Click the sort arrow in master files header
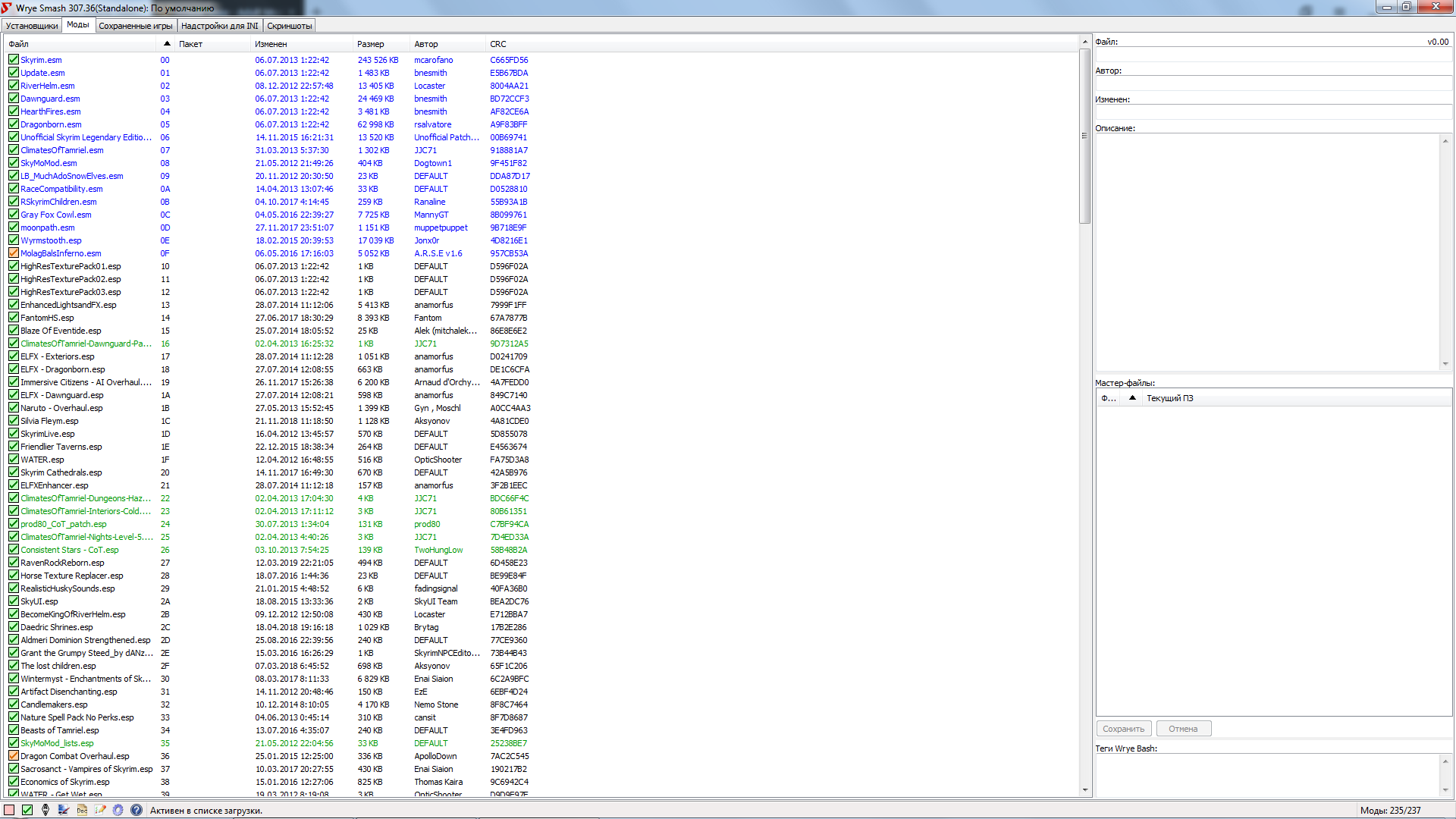This screenshot has width=1456, height=819. pos(1132,398)
